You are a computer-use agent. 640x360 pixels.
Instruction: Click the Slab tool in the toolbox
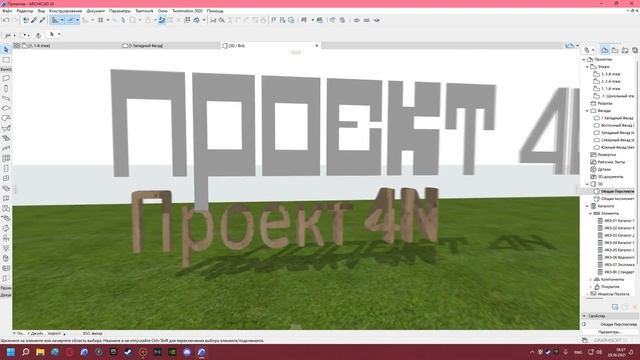coord(6,108)
